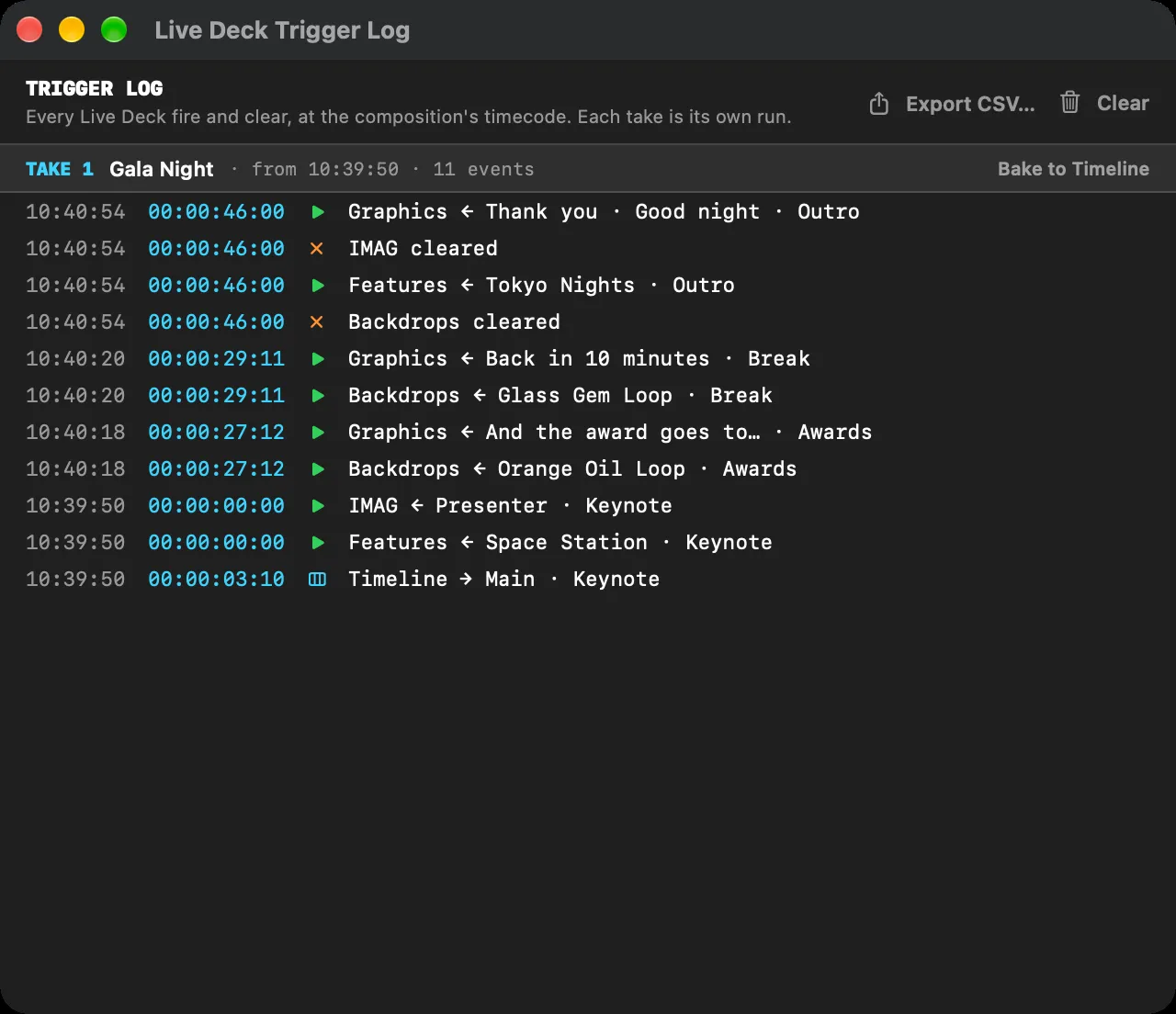The width and height of the screenshot is (1176, 1014).
Task: Click timecode 00:00:03:10 on the Timeline row
Action: [216, 580]
